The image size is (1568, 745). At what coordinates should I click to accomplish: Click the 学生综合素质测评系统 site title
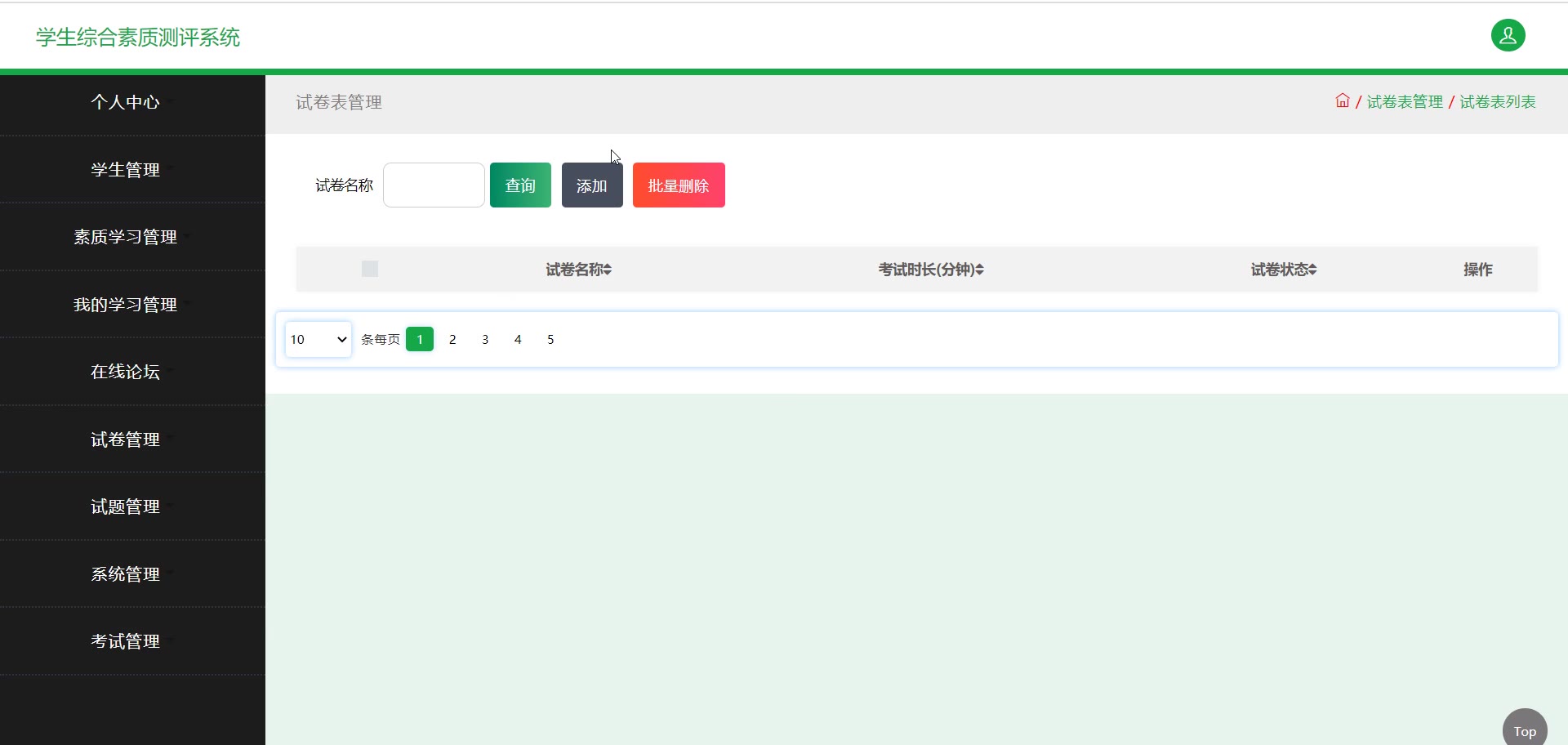(138, 38)
